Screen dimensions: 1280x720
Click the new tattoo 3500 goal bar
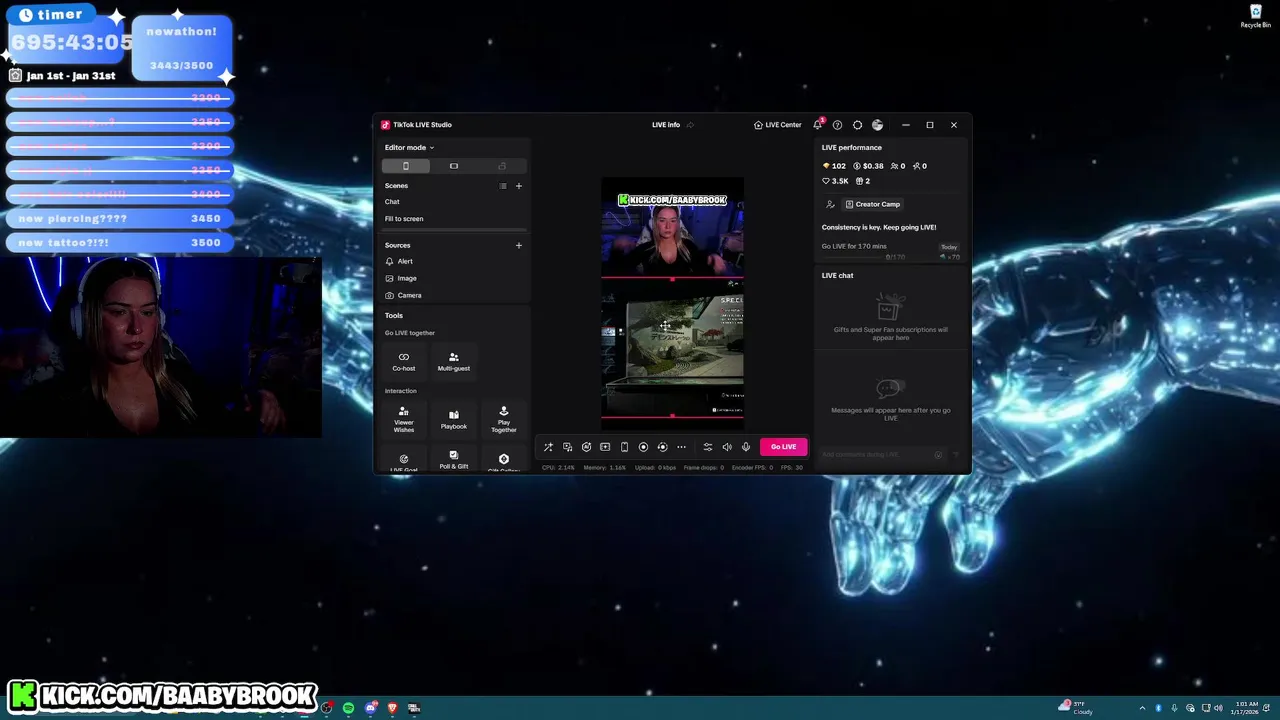(120, 242)
